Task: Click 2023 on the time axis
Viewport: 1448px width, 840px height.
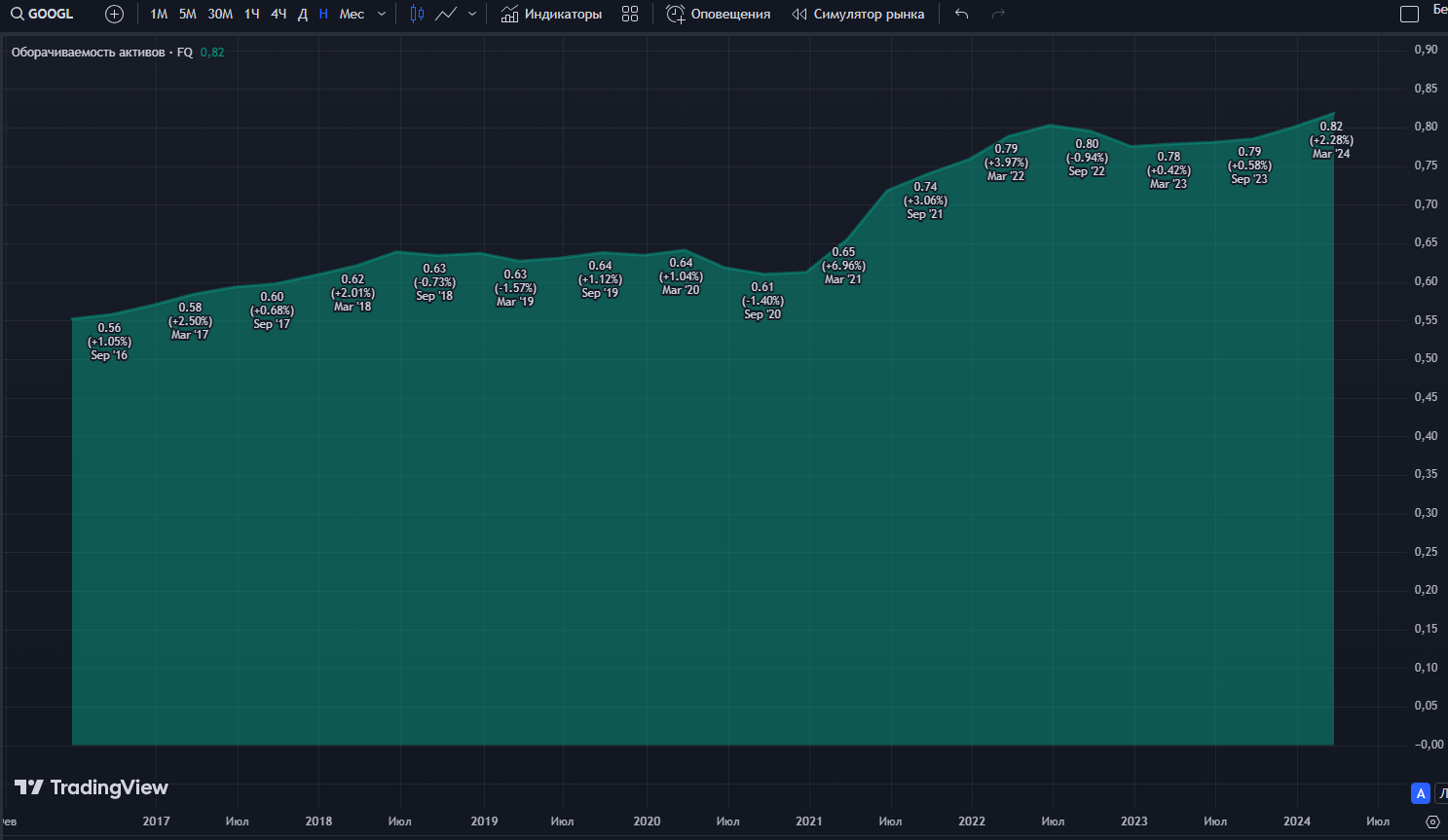Action: pyautogui.click(x=1134, y=822)
